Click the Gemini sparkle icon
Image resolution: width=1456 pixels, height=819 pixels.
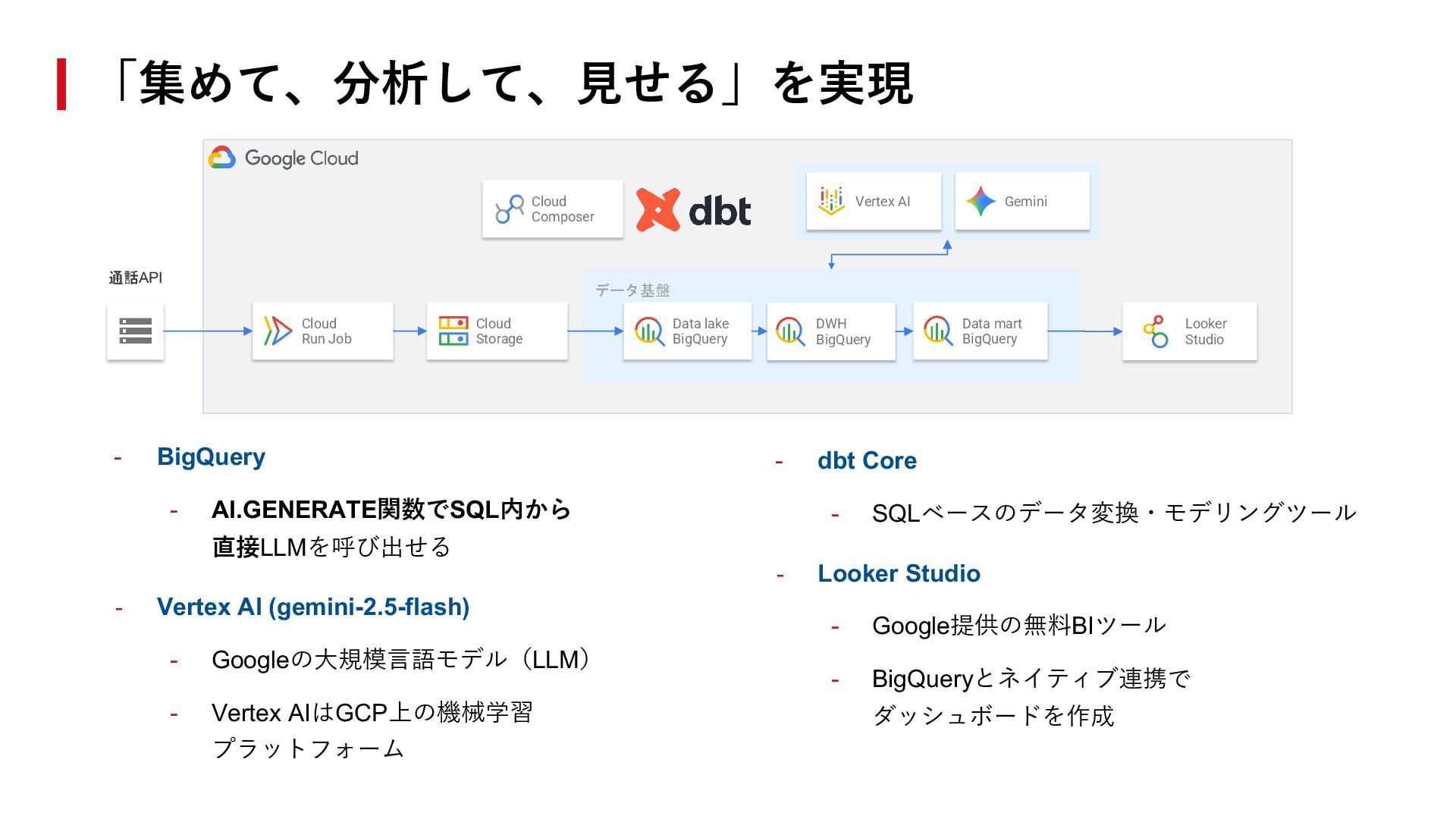[x=980, y=201]
